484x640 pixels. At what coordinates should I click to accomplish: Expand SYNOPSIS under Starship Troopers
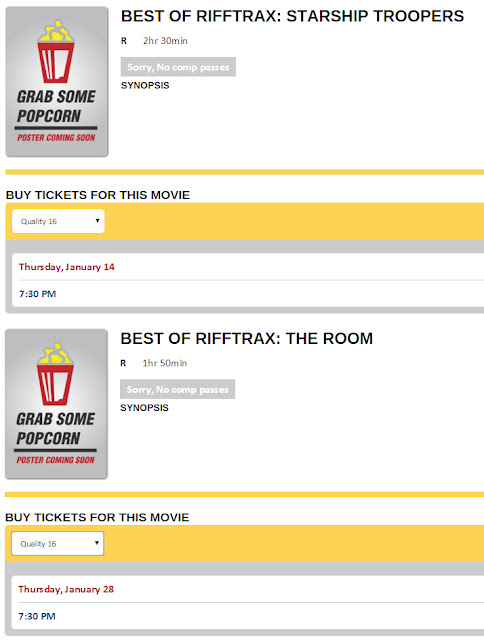[145, 85]
